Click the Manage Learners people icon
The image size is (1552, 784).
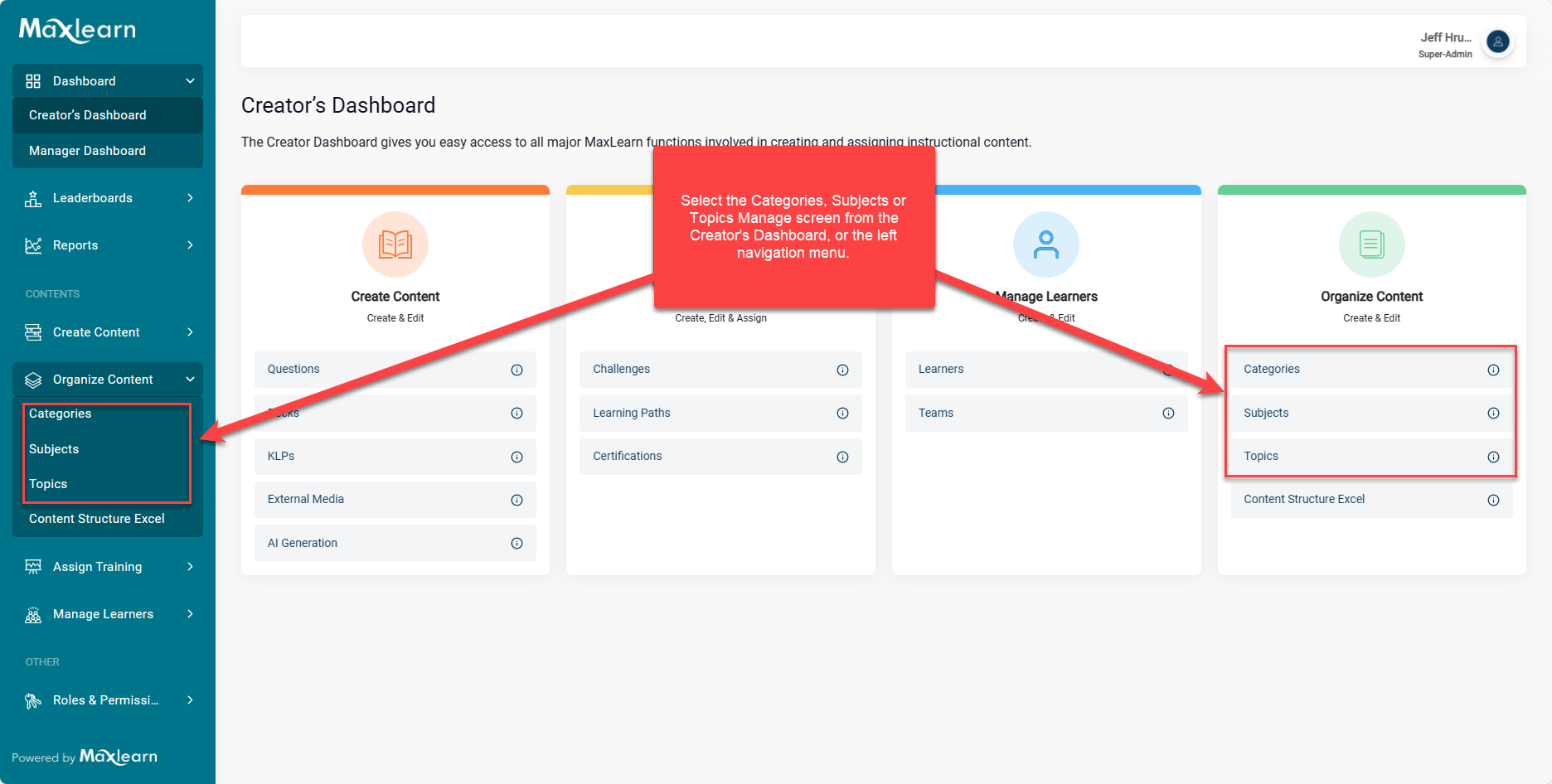pos(33,614)
